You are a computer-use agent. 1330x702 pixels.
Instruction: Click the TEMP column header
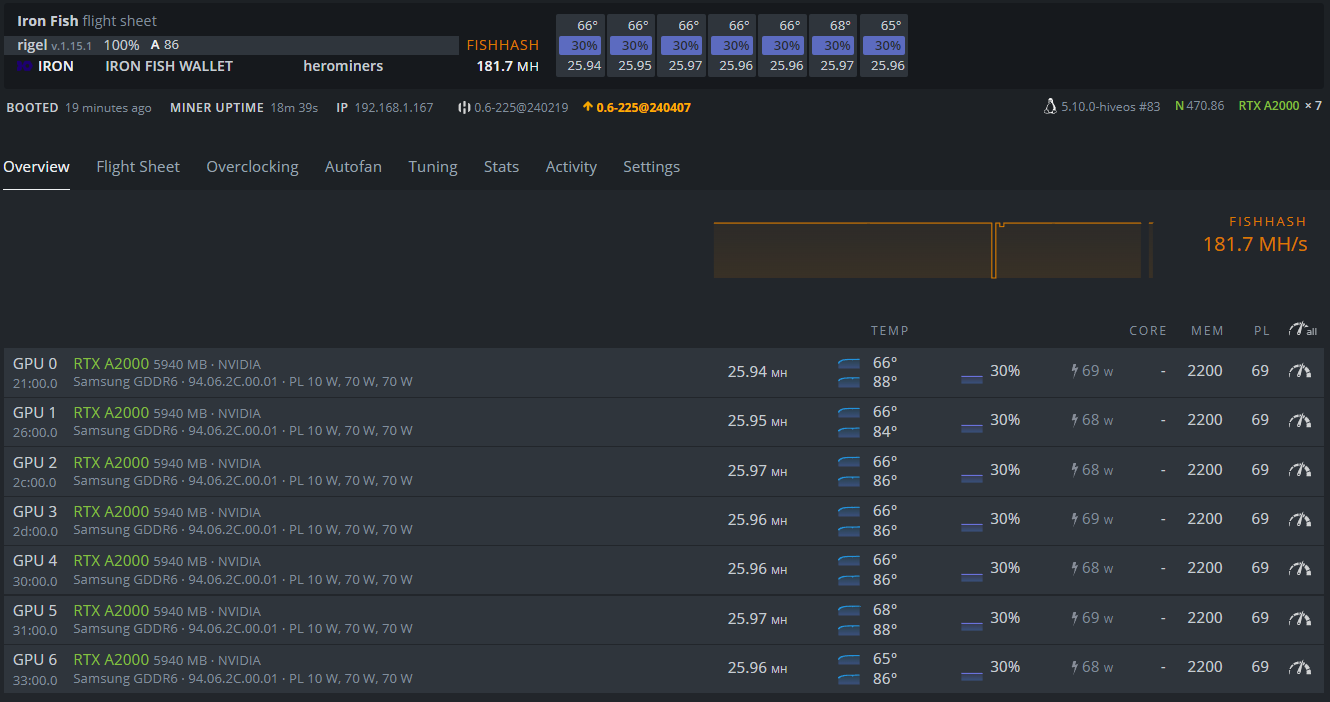click(x=890, y=330)
